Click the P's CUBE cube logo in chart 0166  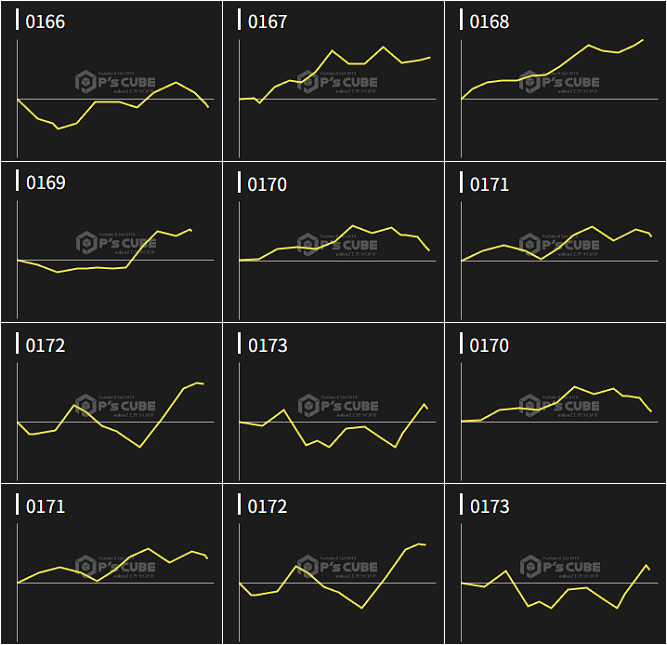(x=87, y=81)
